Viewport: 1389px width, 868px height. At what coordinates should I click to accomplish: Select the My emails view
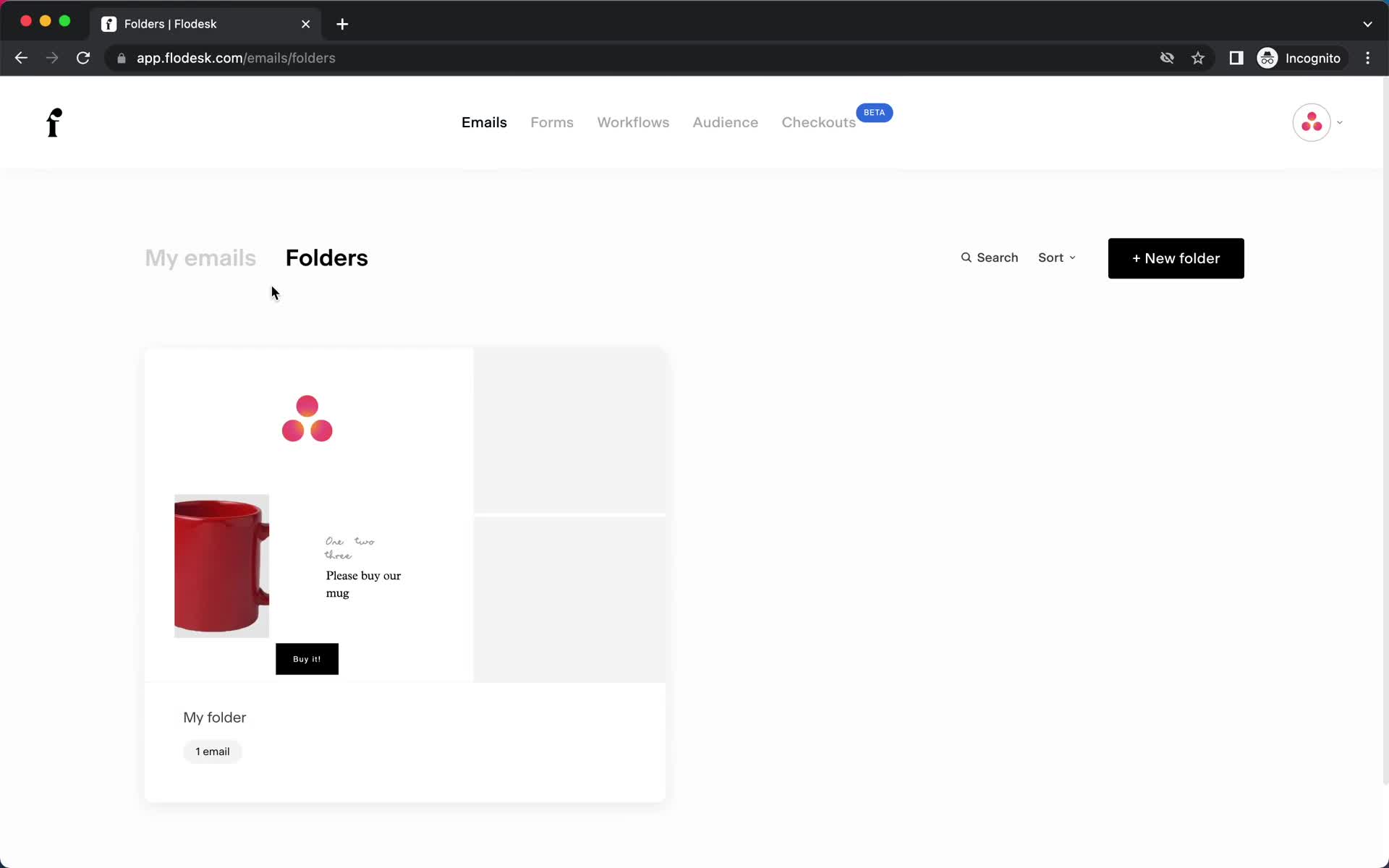tap(199, 257)
